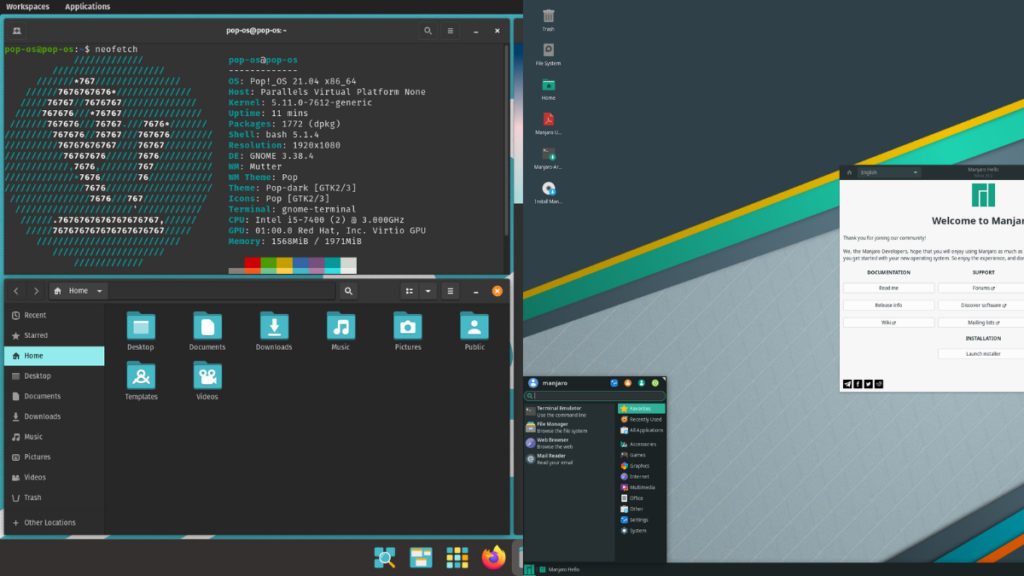Open the Forums link under Support
This screenshot has width=1024, height=576.
[x=982, y=288]
